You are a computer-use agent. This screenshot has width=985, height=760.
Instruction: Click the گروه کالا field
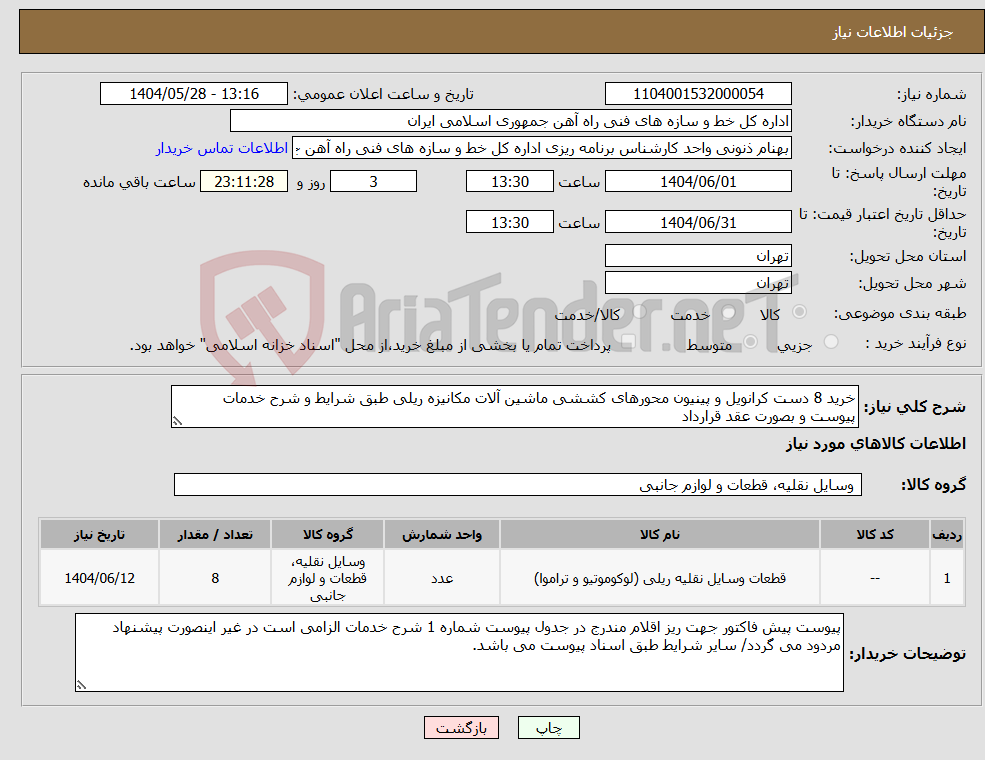tap(518, 485)
